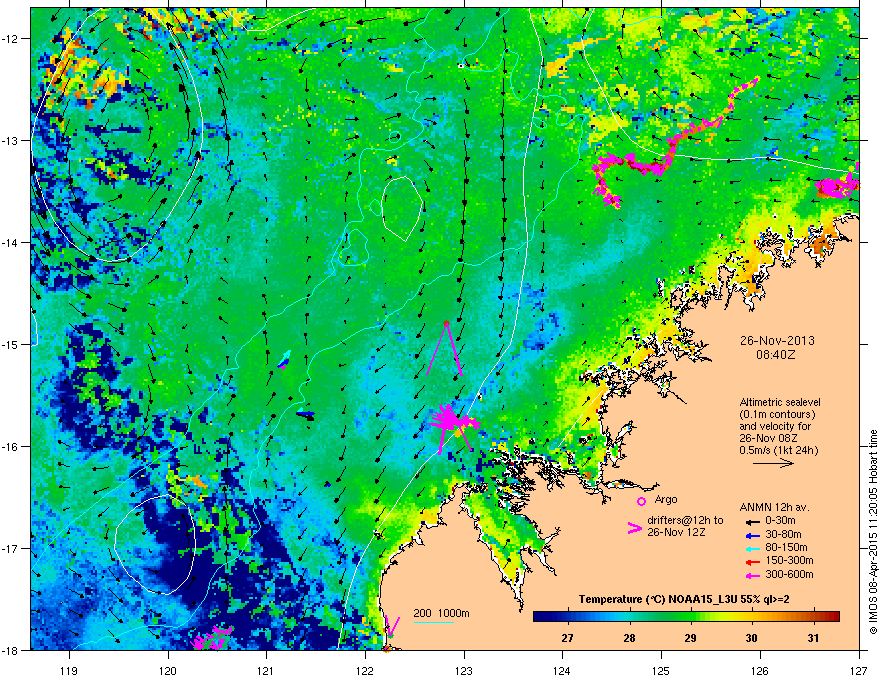Select the '80-150m' legend label
This screenshot has height=680, width=880.
(x=786, y=548)
